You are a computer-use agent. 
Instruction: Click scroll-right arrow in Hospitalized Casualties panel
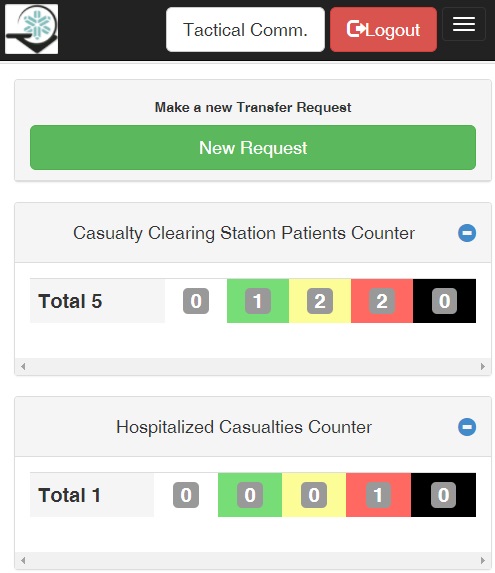(x=483, y=560)
